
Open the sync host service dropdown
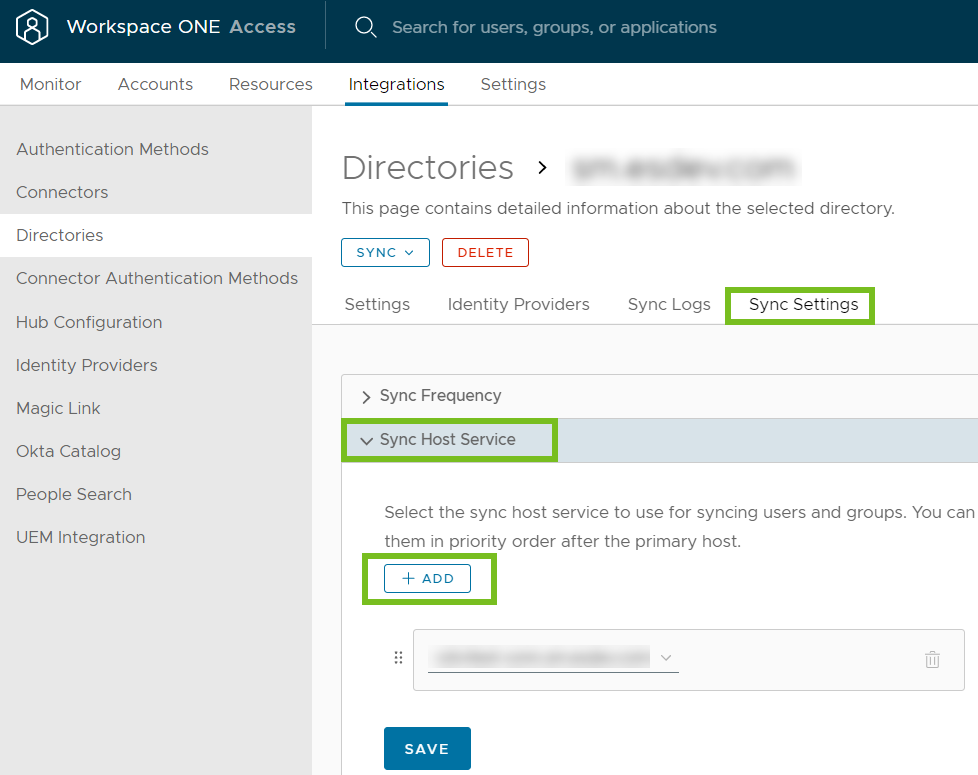click(x=553, y=658)
